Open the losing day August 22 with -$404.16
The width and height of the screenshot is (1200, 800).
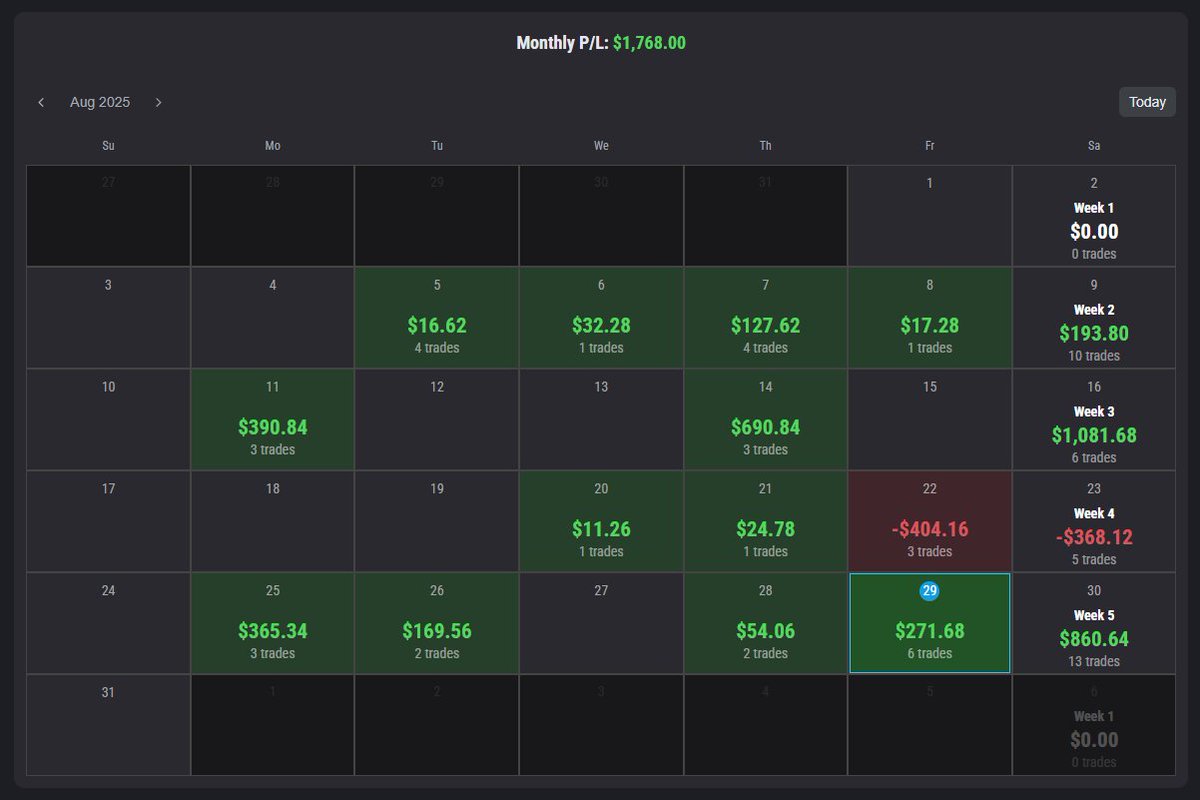pyautogui.click(x=929, y=520)
